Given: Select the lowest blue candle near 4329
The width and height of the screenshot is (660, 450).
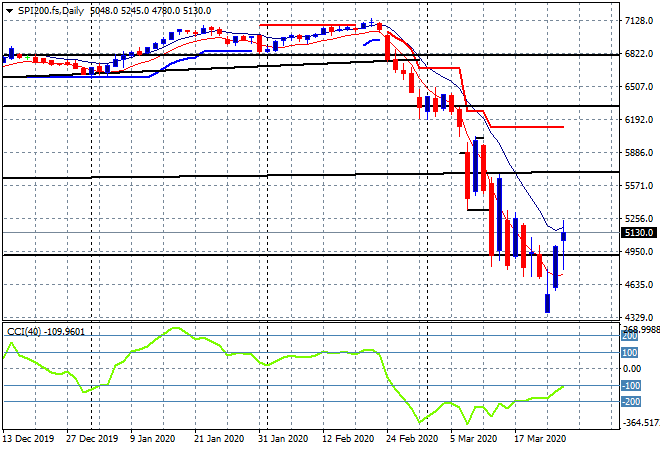Looking at the screenshot, I should (548, 303).
